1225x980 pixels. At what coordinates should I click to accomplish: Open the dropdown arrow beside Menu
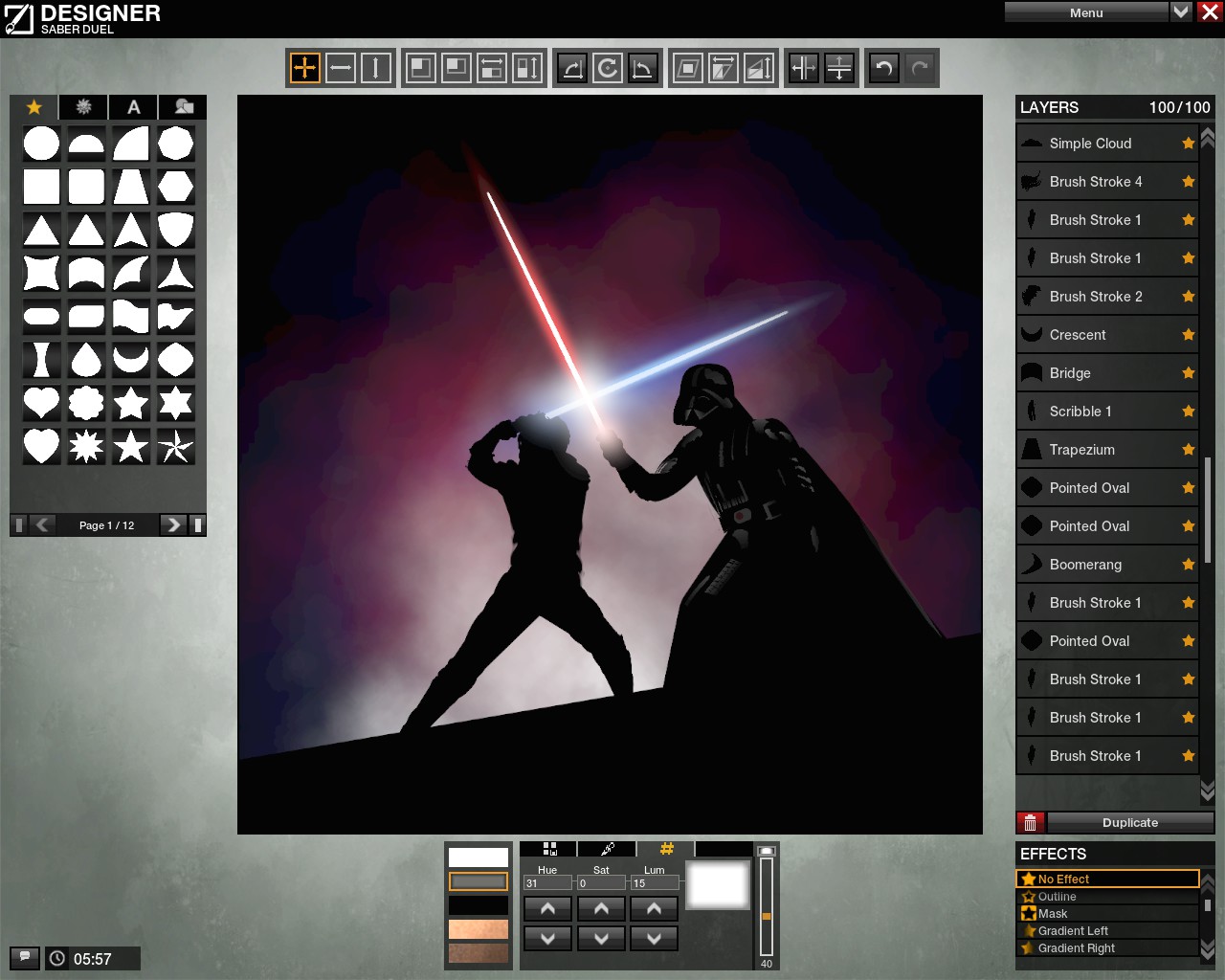click(1181, 11)
